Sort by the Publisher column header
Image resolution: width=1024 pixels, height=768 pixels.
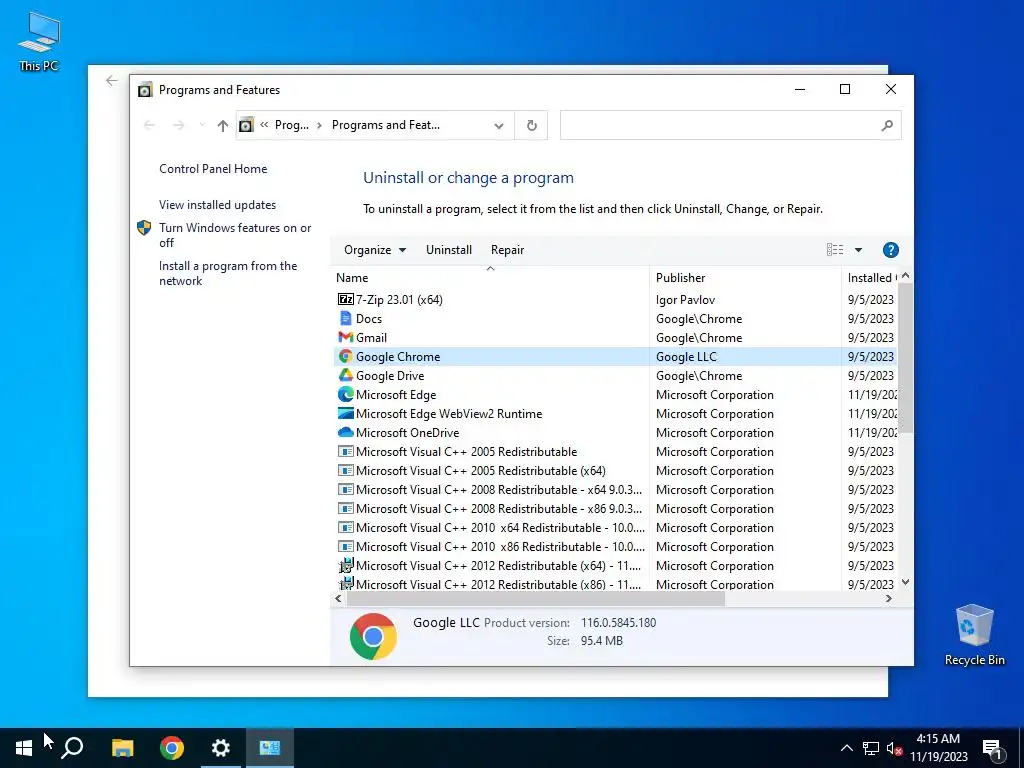745,278
